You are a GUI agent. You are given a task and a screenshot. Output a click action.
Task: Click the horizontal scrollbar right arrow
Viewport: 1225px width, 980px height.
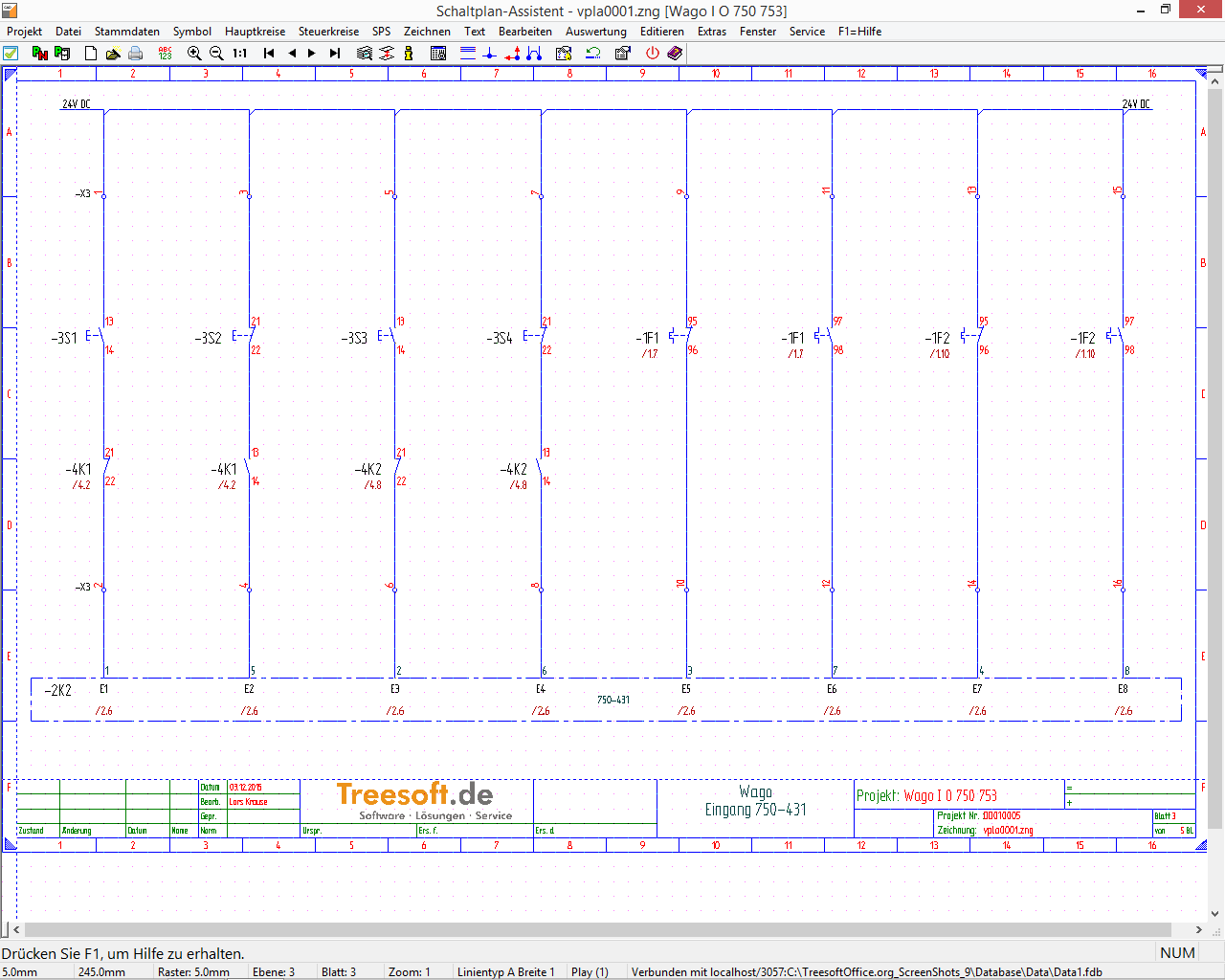pos(1199,929)
